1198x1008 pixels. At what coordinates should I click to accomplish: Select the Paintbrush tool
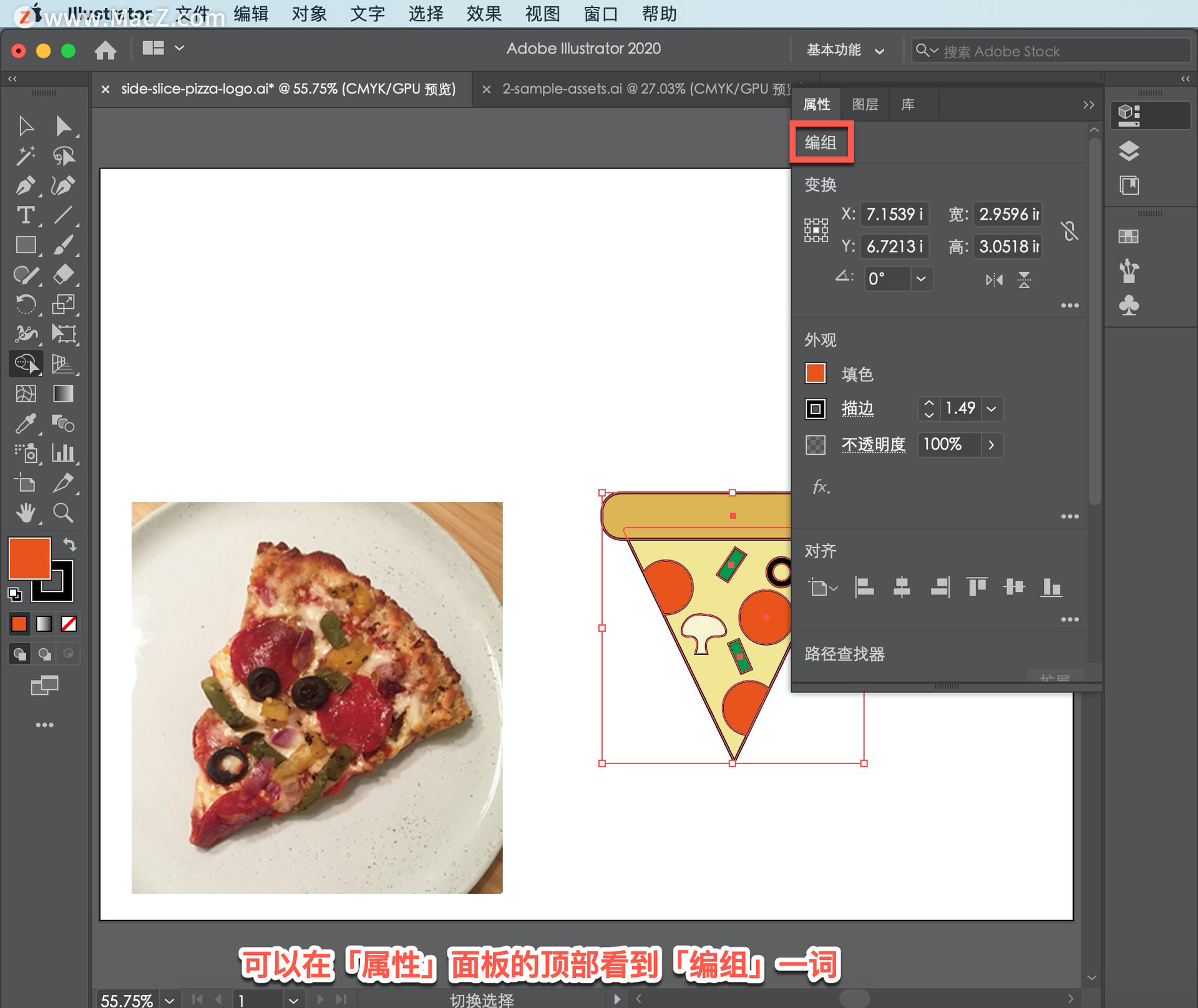coord(63,245)
